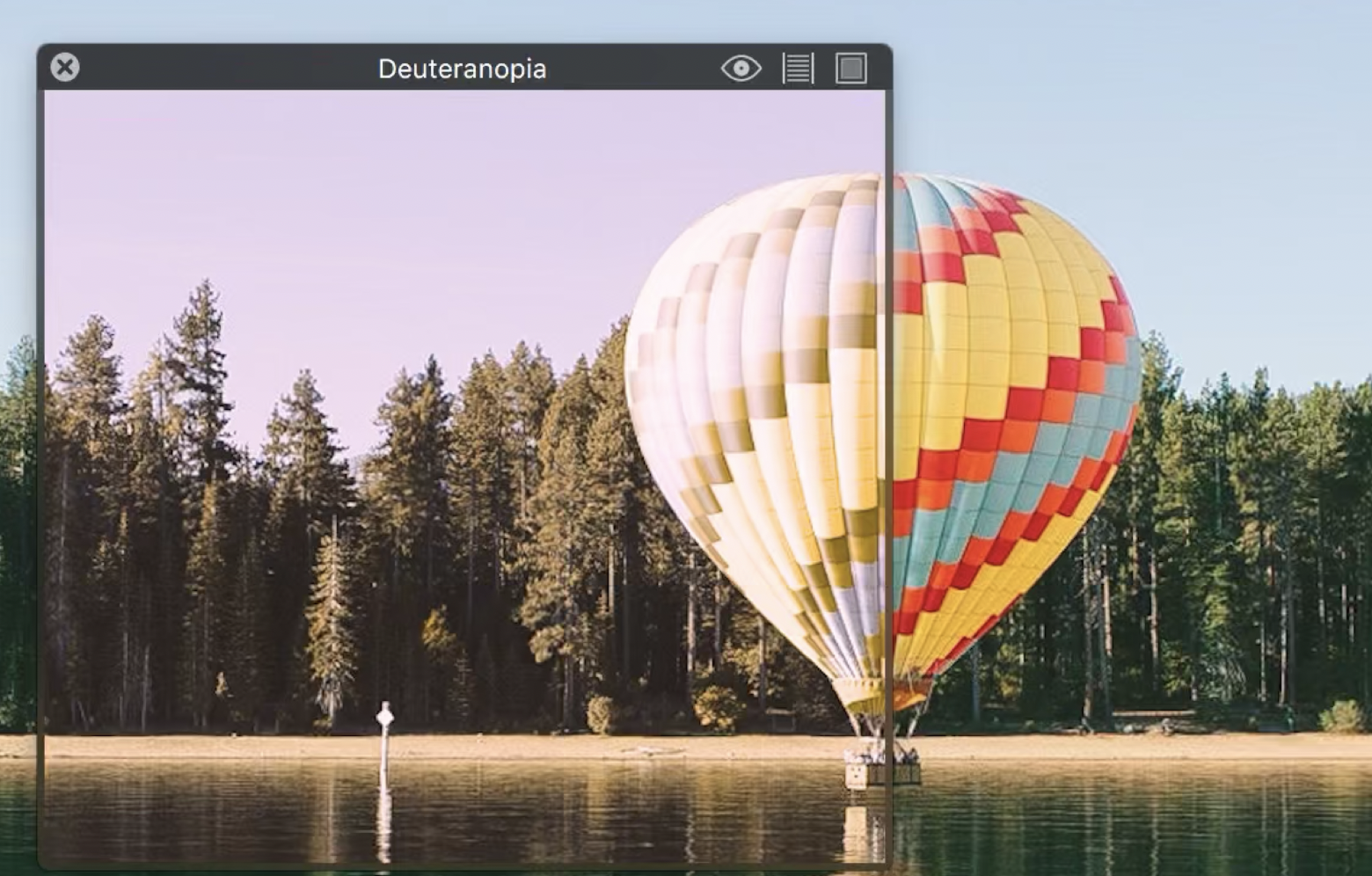1372x876 pixels.
Task: Click the Deuteranopia title text
Action: 462,69
